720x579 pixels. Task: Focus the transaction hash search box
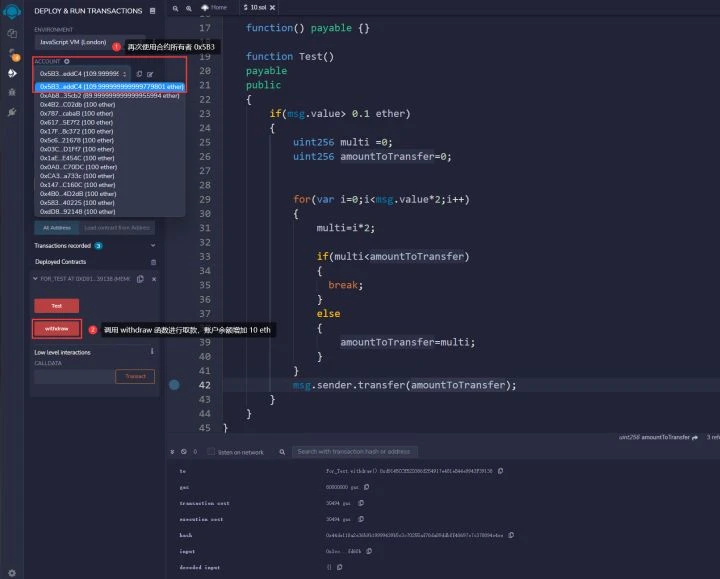(x=354, y=452)
